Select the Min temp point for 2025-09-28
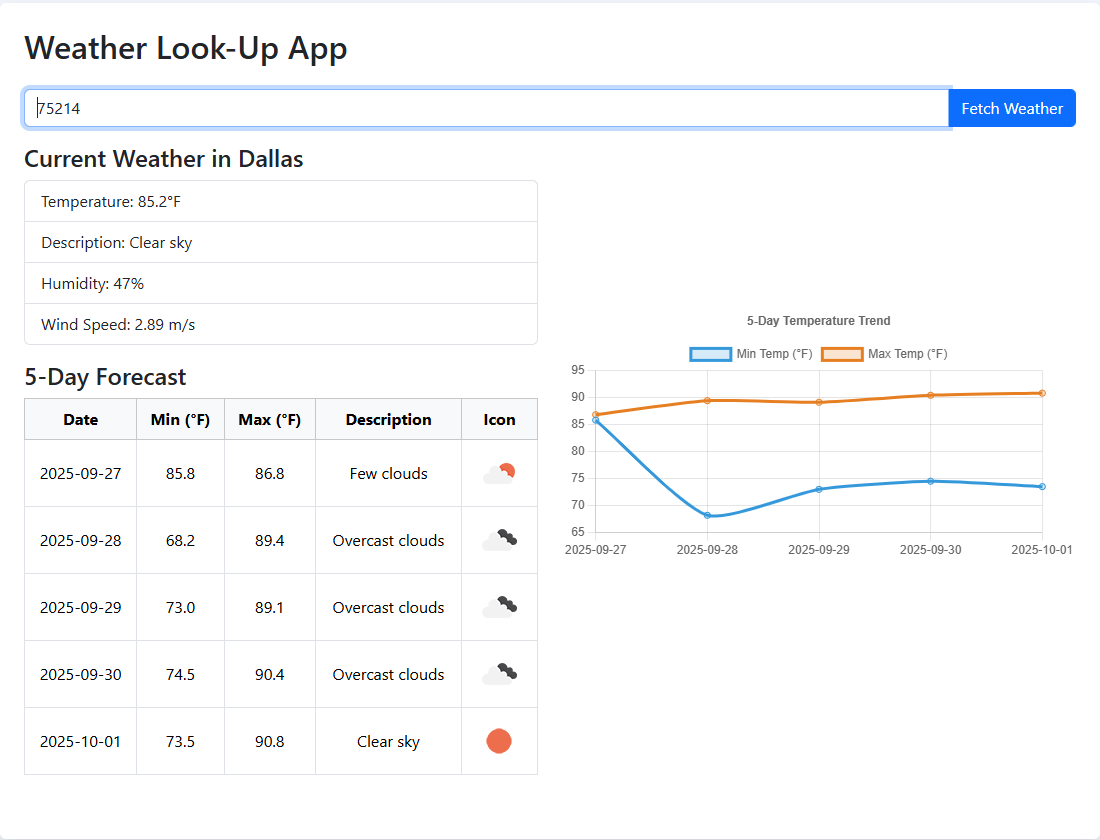Image resolution: width=1100 pixels, height=840 pixels. pyautogui.click(x=707, y=515)
